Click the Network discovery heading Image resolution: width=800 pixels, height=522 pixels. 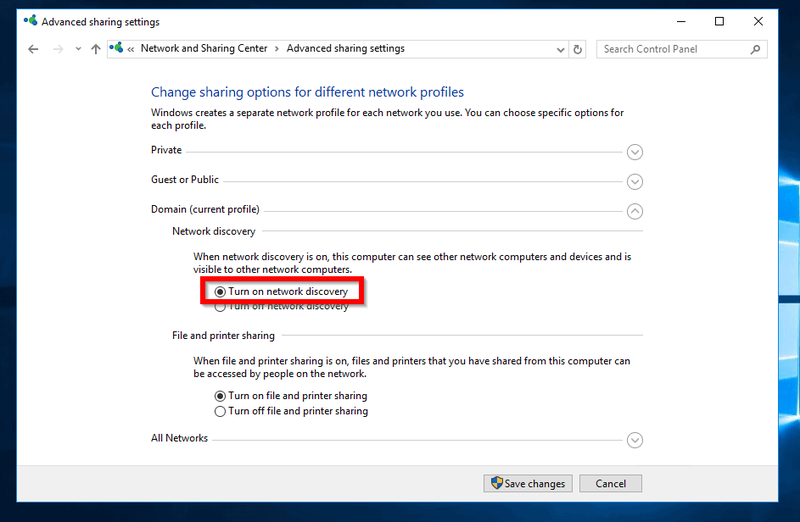point(214,231)
